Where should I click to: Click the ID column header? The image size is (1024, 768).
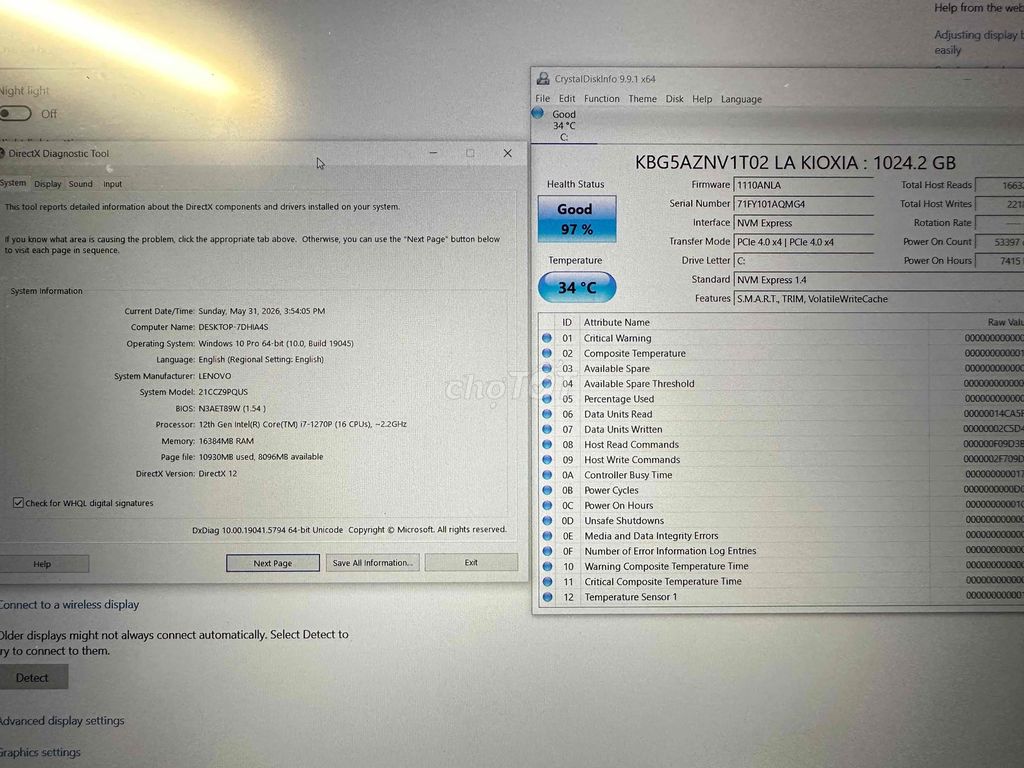pyautogui.click(x=567, y=322)
